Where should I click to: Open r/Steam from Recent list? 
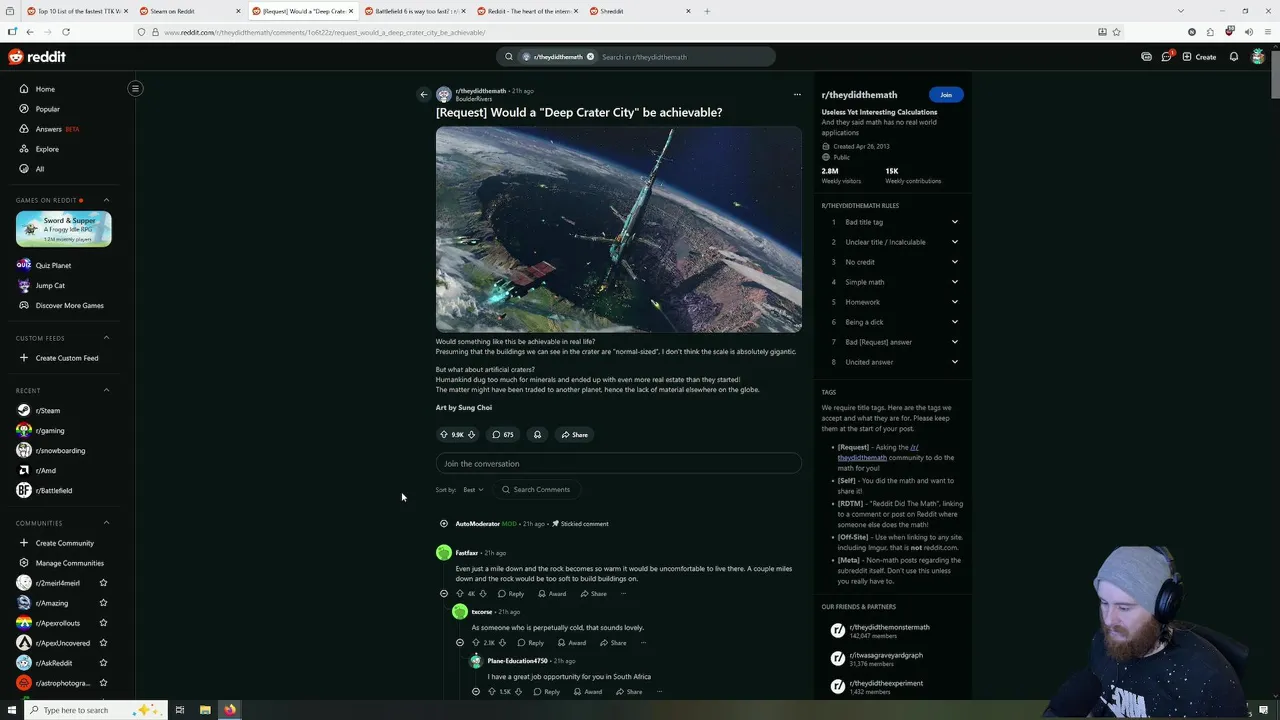point(48,411)
